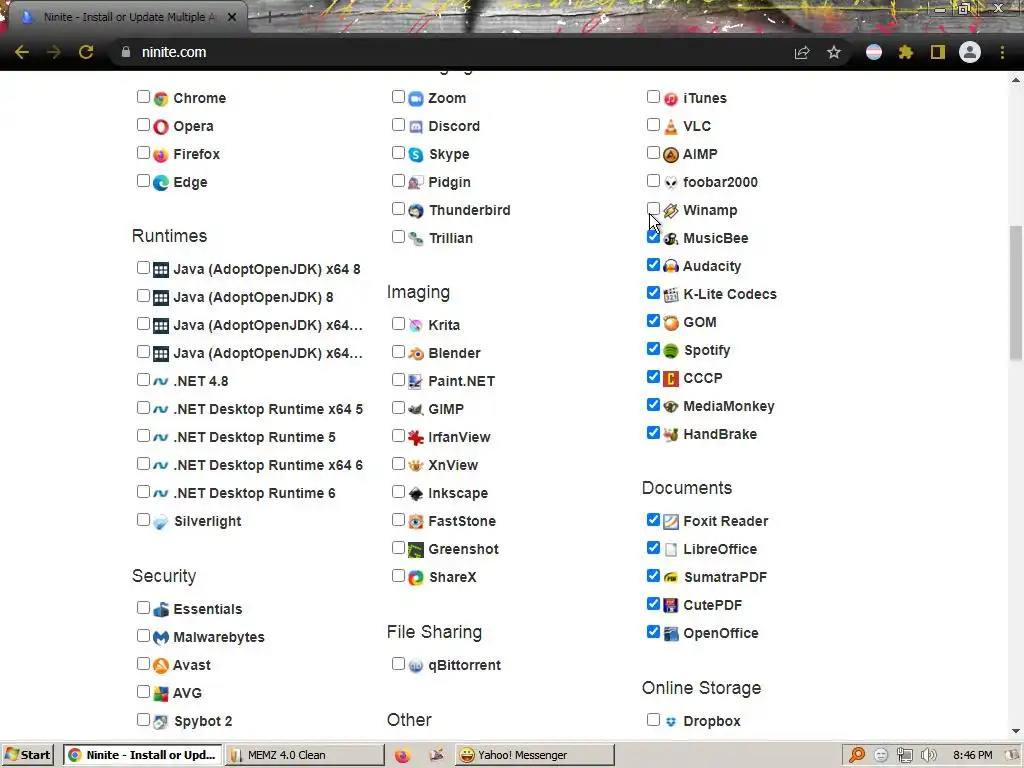This screenshot has height=768, width=1024.
Task: Click the VLC cone icon
Action: pyautogui.click(x=671, y=127)
